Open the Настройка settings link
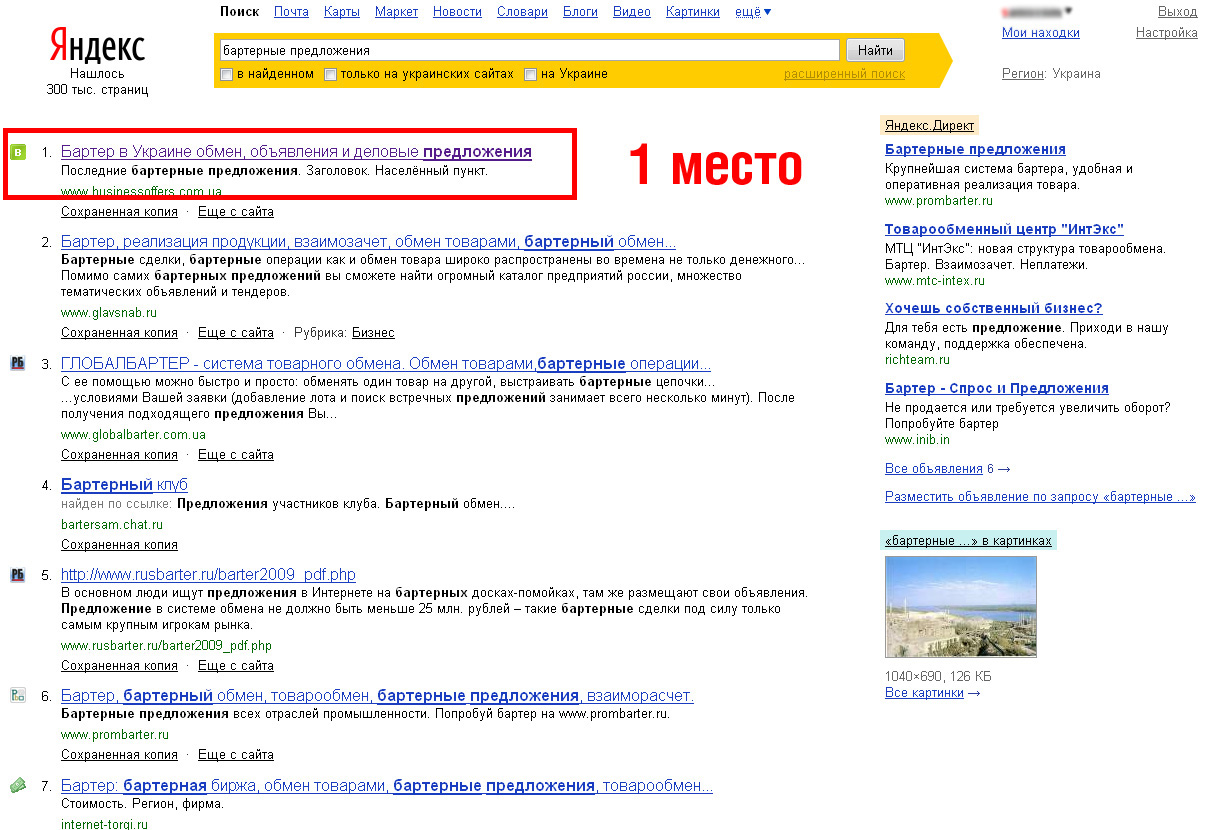Viewport: 1218px width, 830px height. [1166, 33]
